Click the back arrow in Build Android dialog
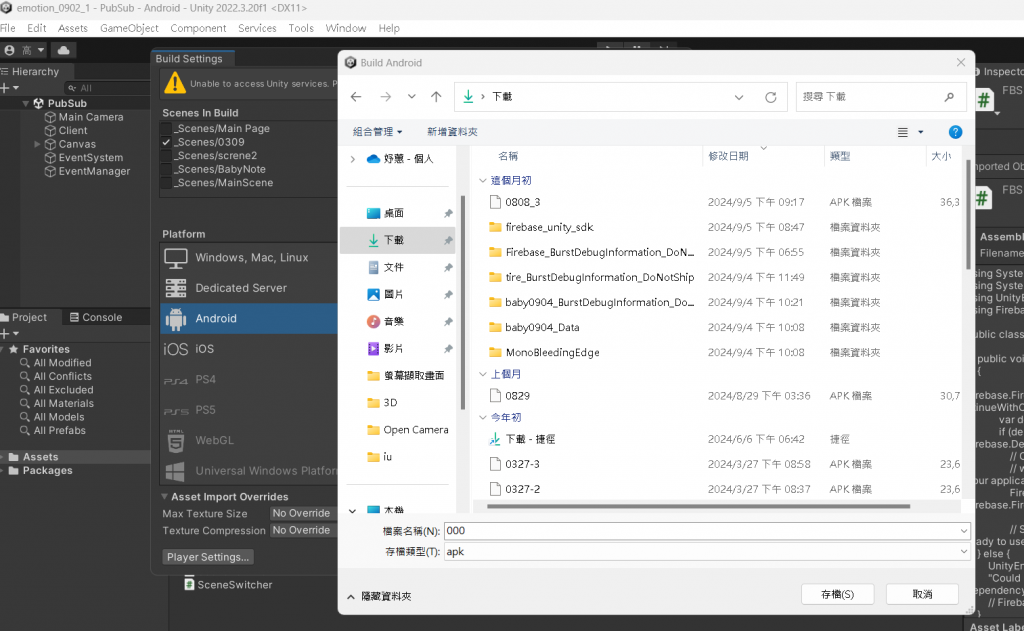Image resolution: width=1024 pixels, height=631 pixels. 356,97
